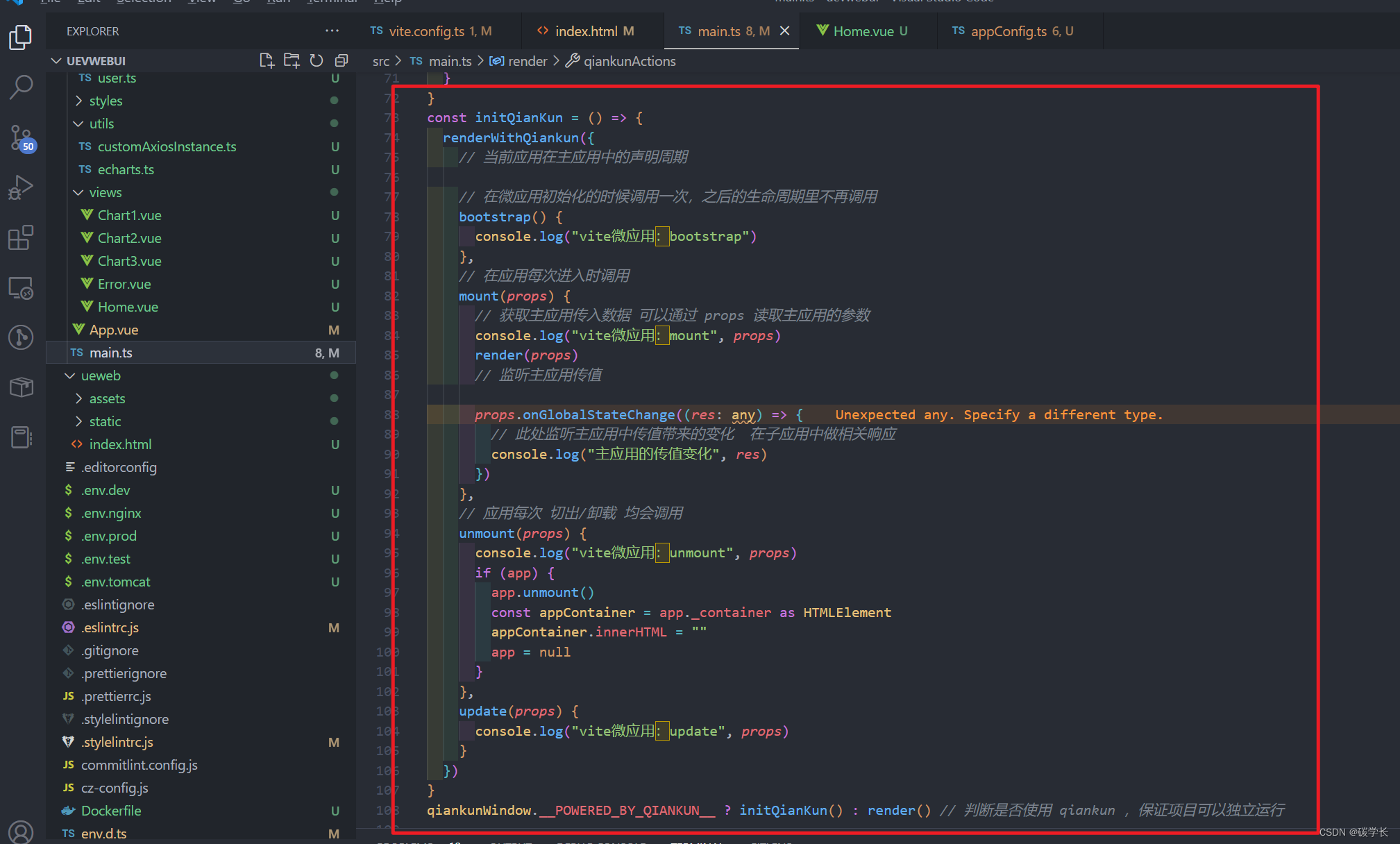1400x844 pixels.
Task: Collapse the views folder
Action: click(201, 192)
